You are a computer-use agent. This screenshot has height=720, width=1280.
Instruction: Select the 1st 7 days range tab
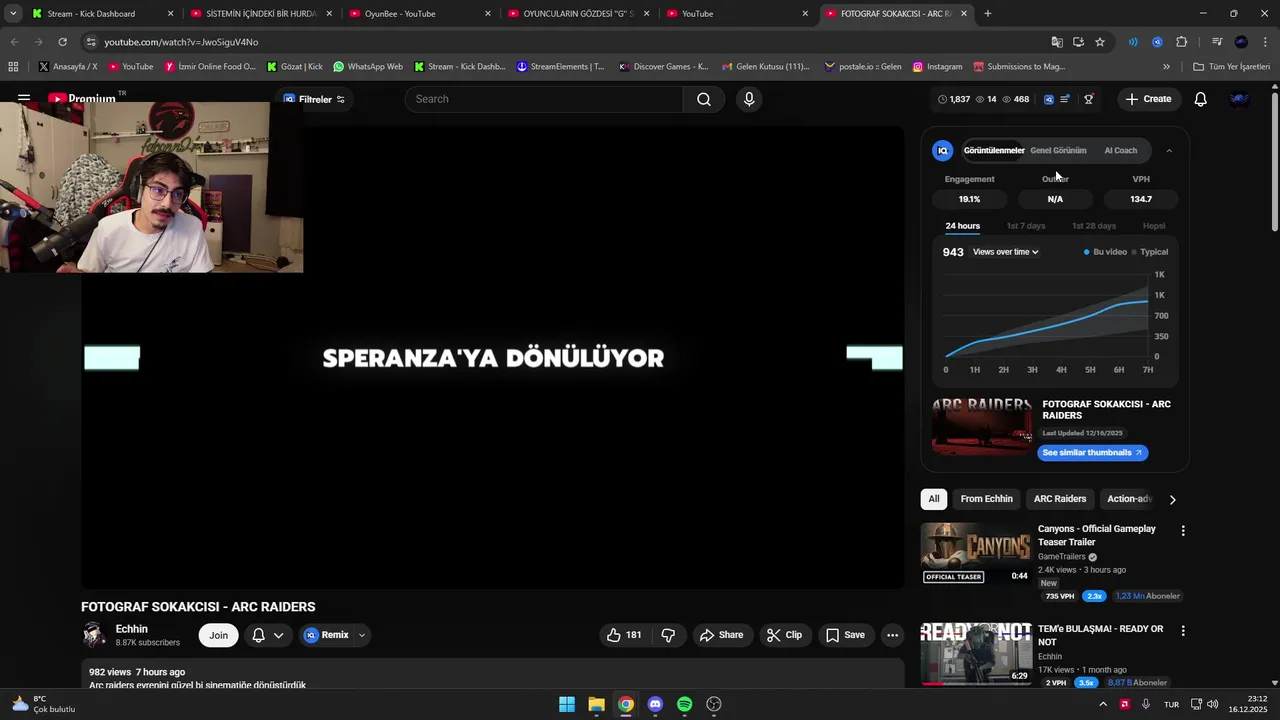pos(1026,226)
